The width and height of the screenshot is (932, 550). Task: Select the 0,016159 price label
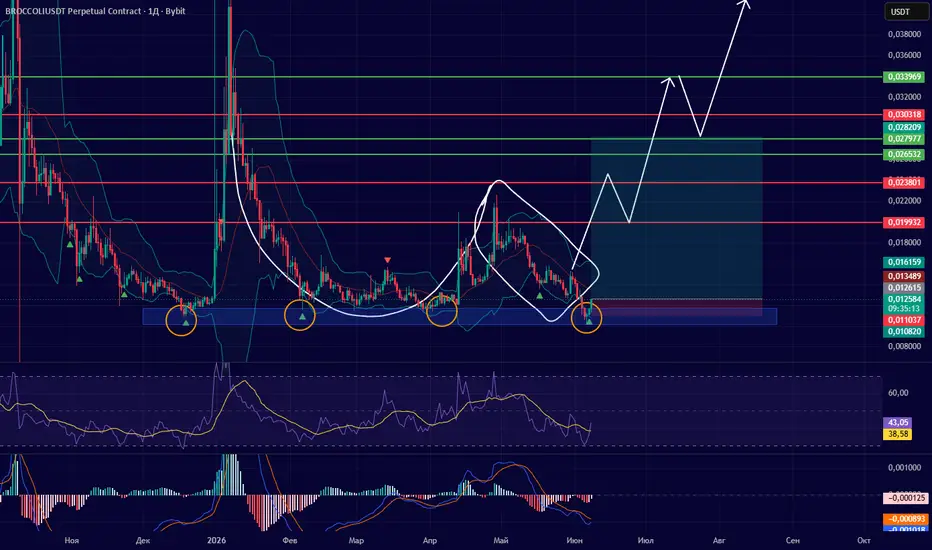click(x=904, y=262)
